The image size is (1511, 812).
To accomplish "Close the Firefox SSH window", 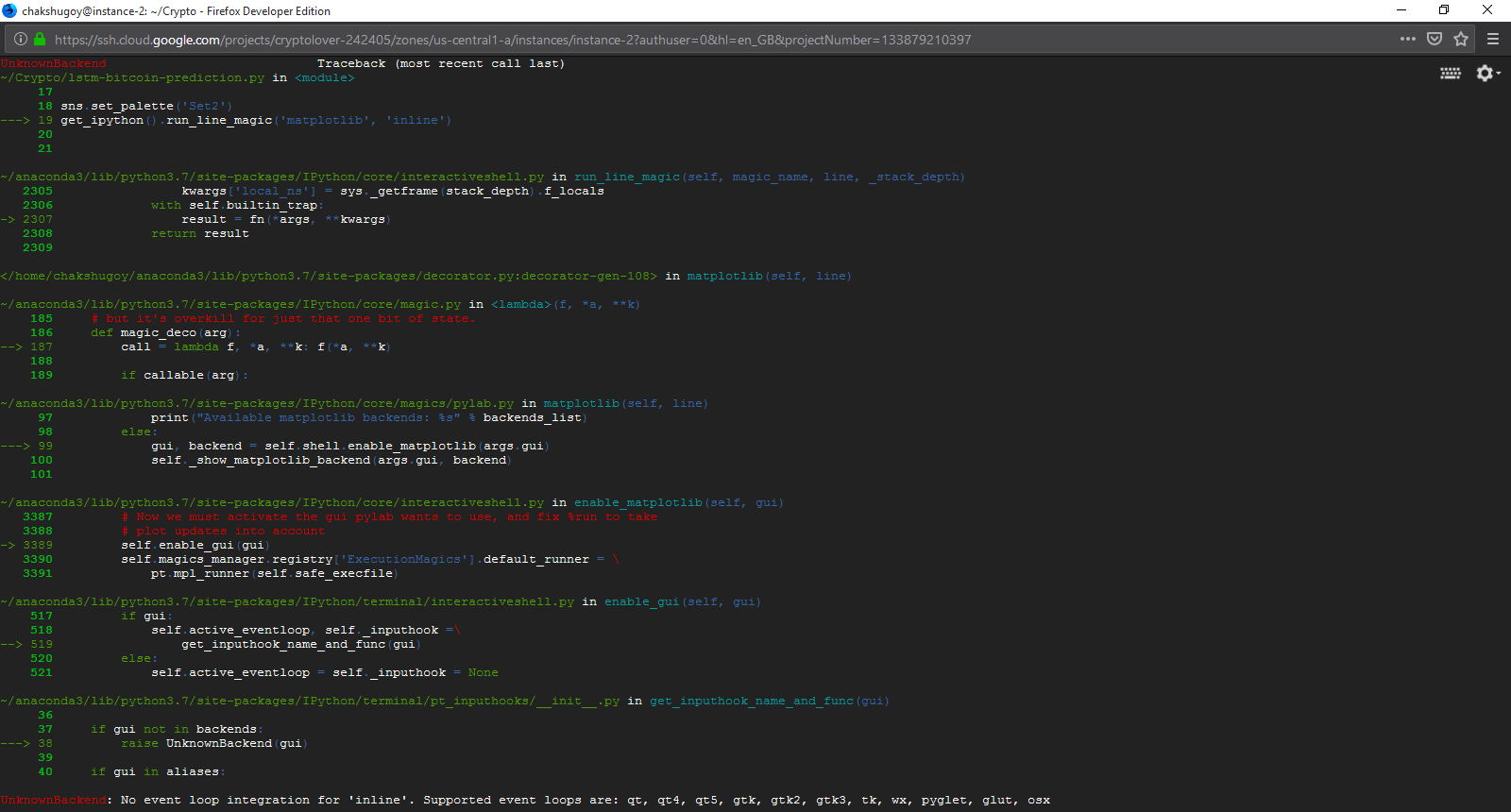I will [x=1487, y=10].
